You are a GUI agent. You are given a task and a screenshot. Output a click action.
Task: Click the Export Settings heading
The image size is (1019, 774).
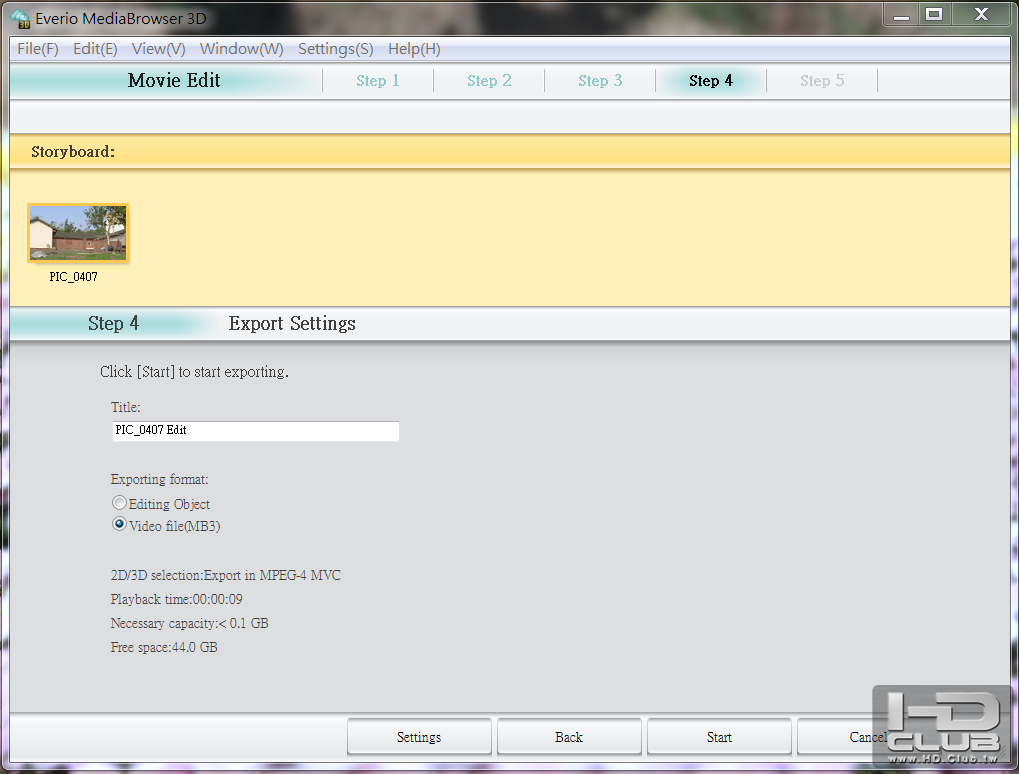[x=292, y=324]
